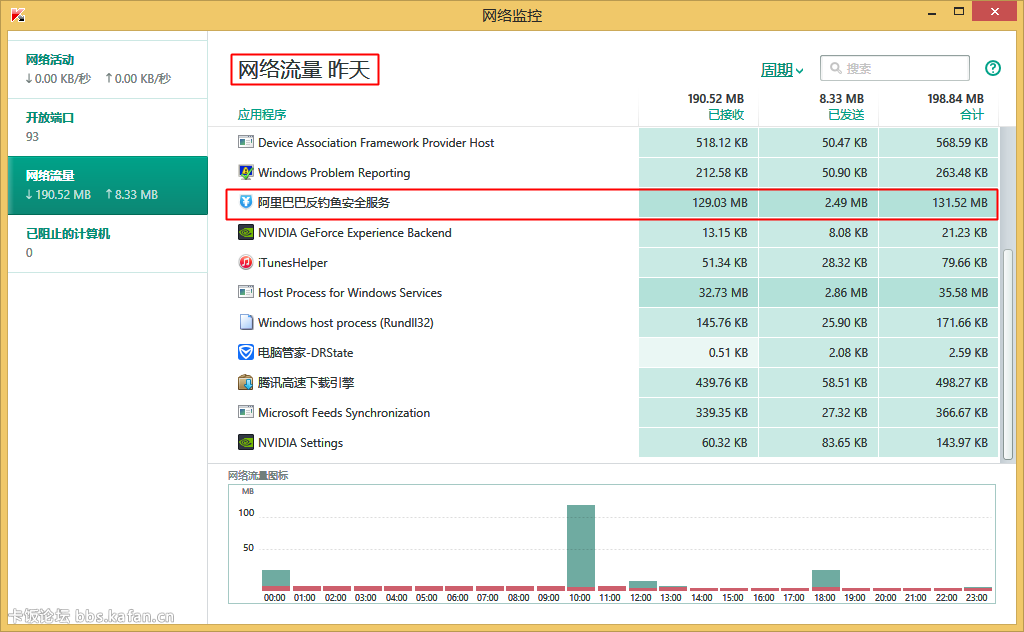
Task: Select the 18:00 traffic bar in chart
Action: pos(825,580)
